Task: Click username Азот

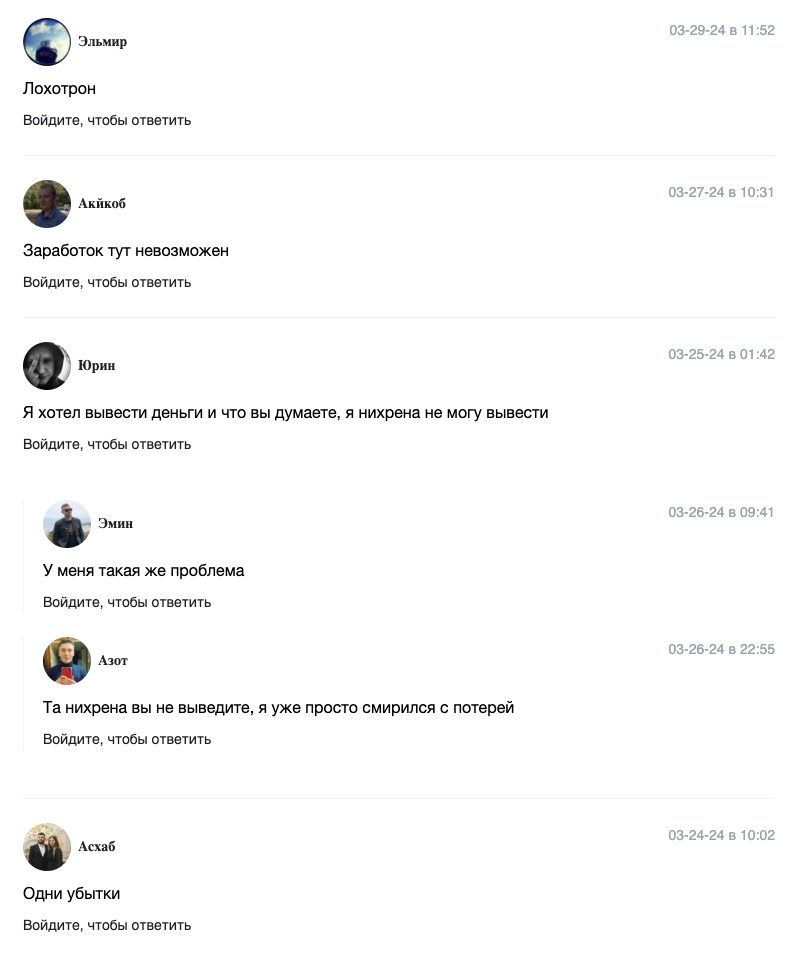Action: point(113,660)
